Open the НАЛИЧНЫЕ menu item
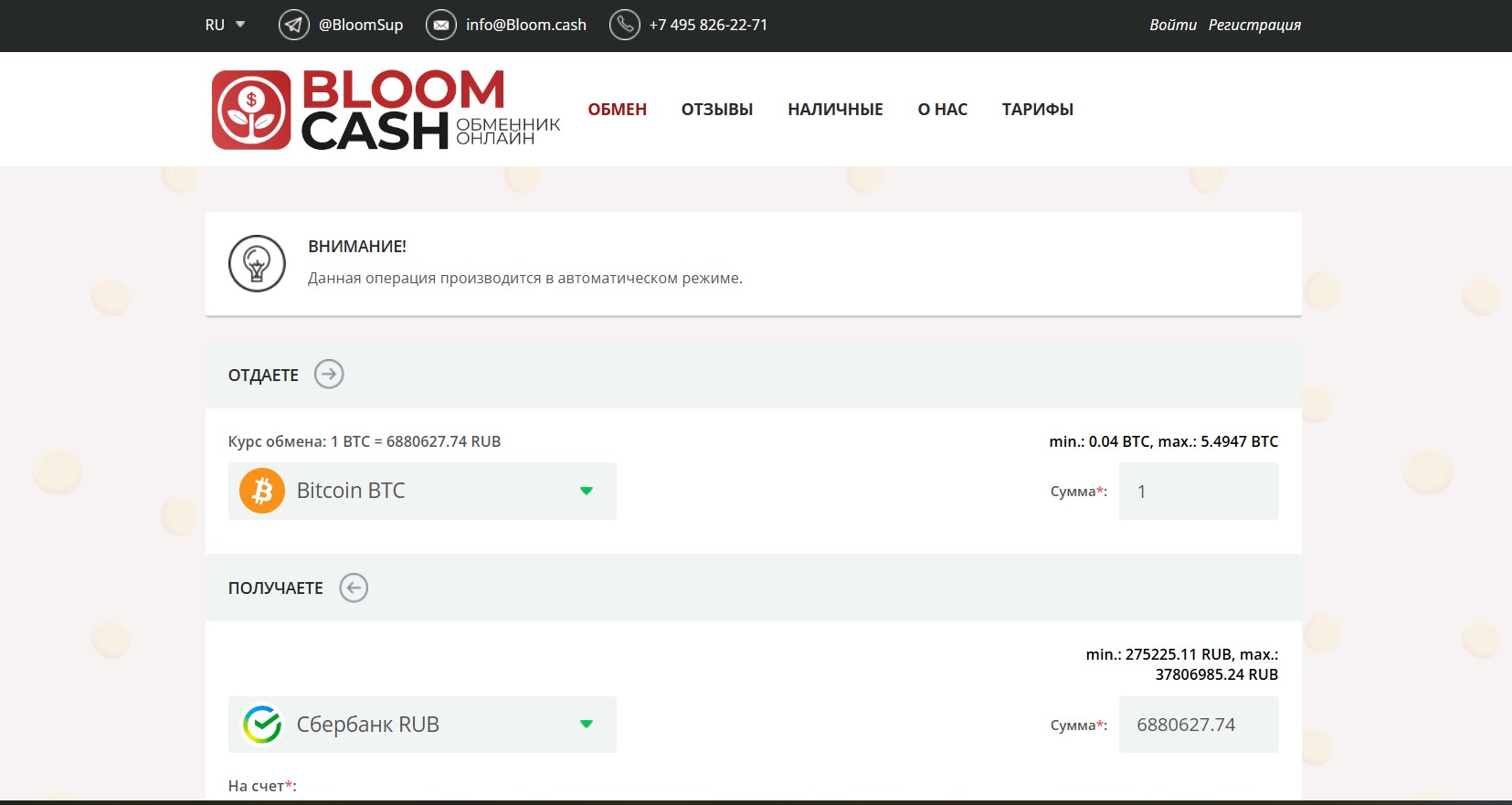1512x805 pixels. 835,110
